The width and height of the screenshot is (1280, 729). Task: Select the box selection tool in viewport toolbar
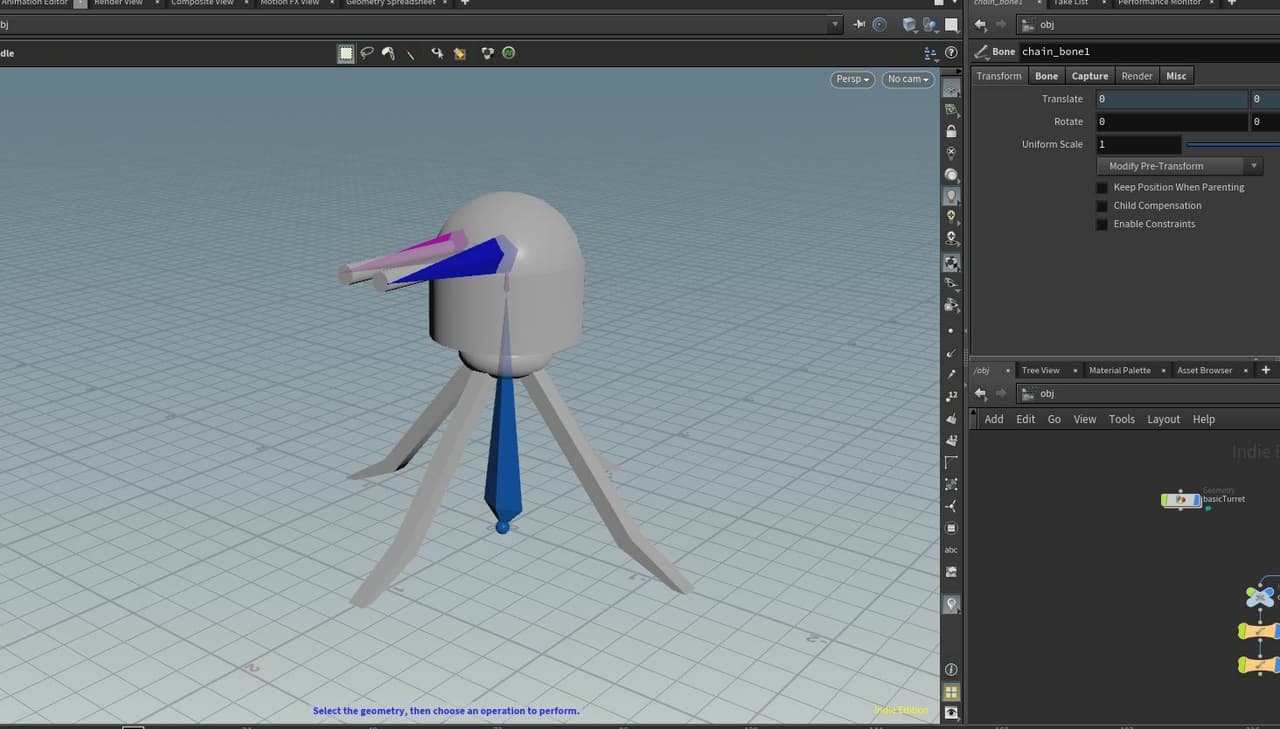[x=346, y=53]
